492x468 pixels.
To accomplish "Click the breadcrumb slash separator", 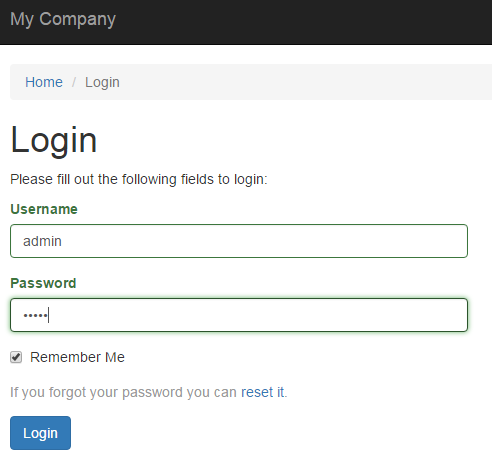I will pos(74,82).
